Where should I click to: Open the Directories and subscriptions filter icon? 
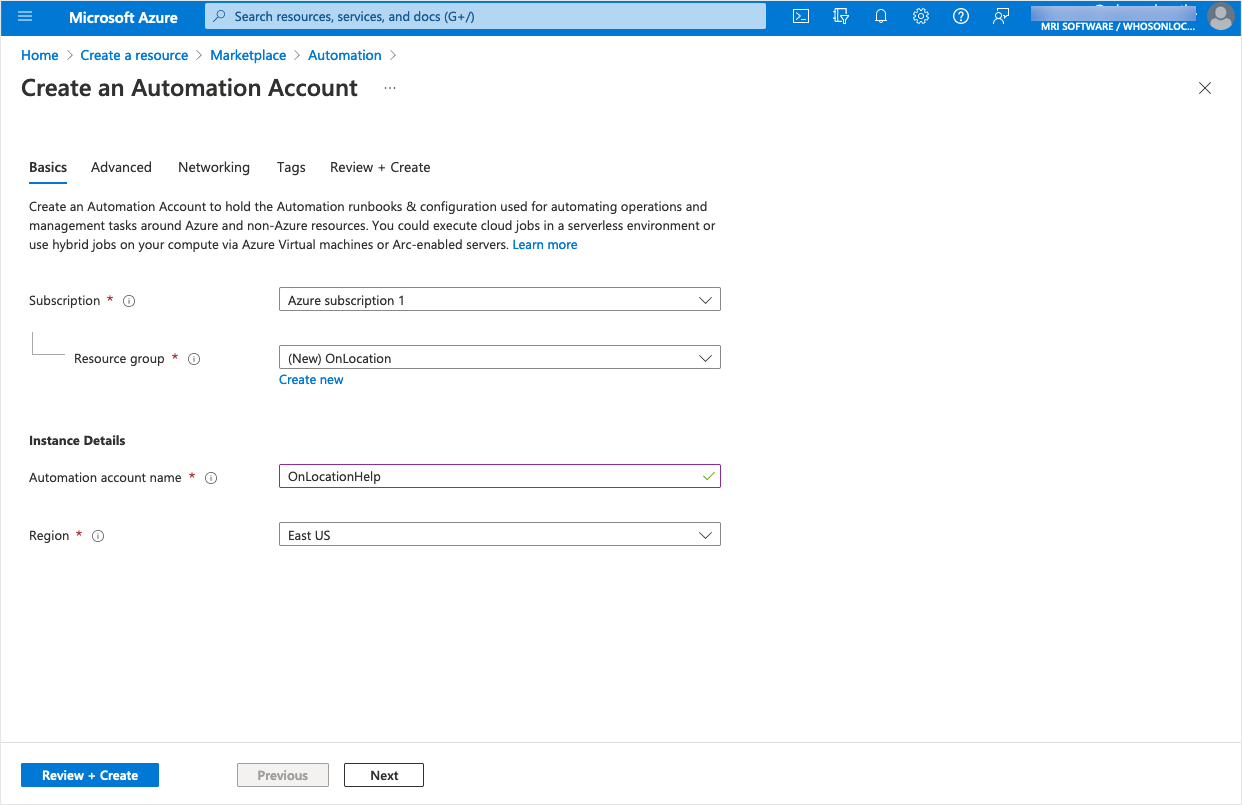(841, 17)
